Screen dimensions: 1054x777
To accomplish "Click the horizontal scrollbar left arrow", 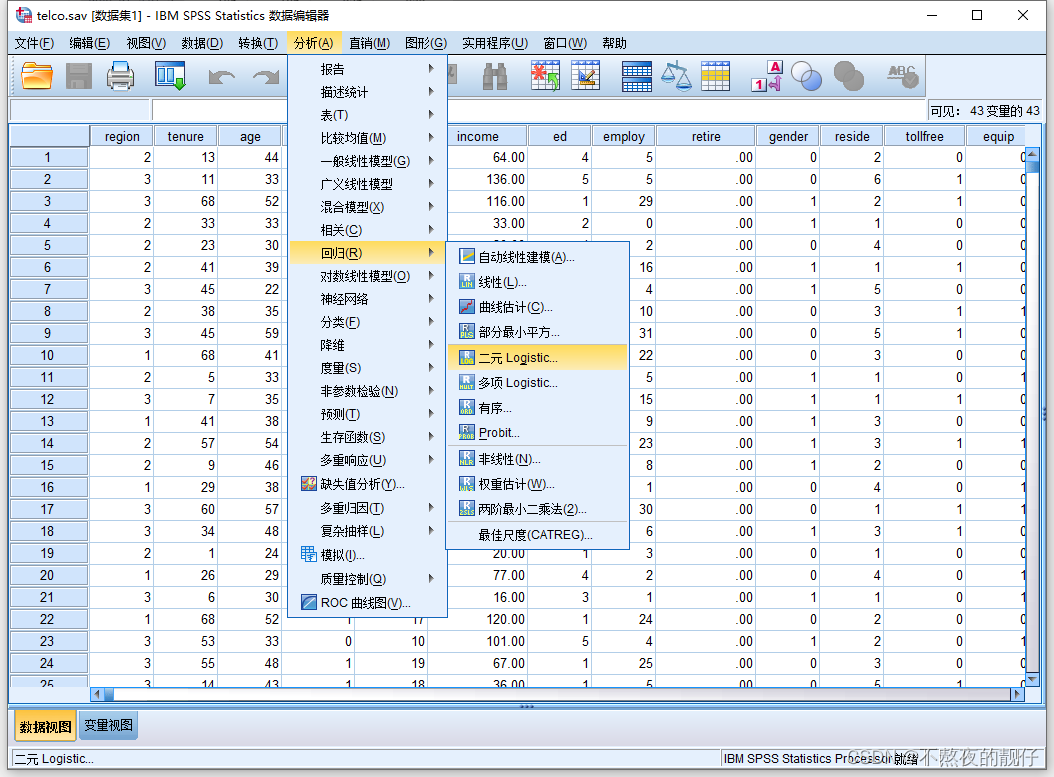I will (97, 694).
